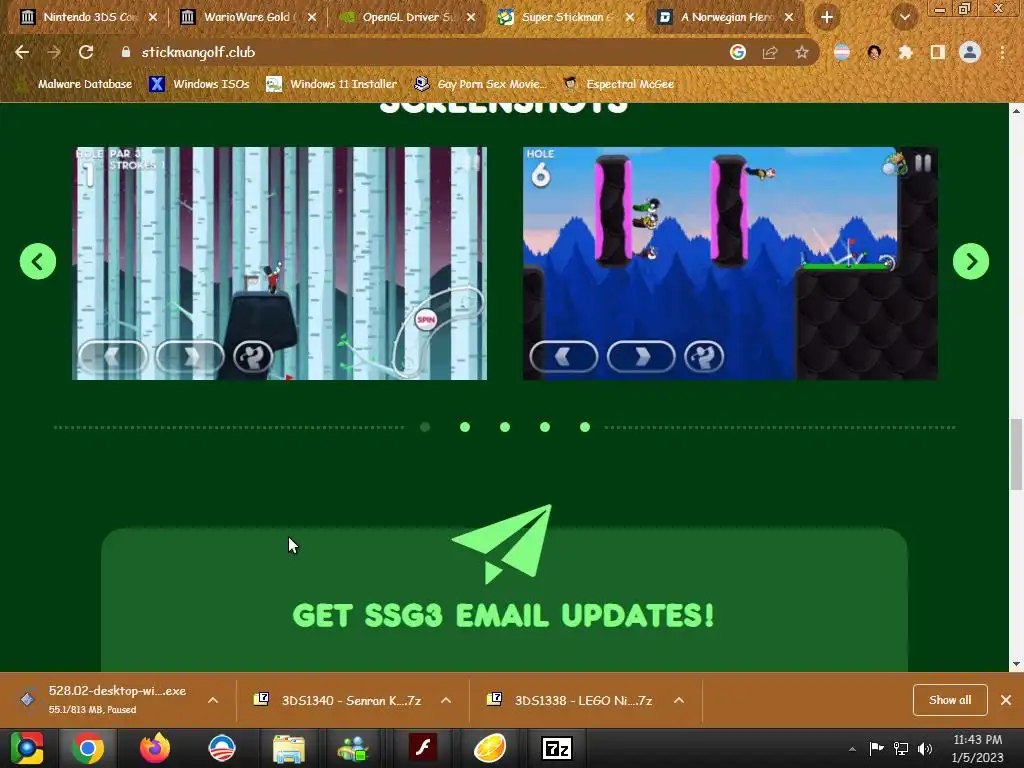
Task: Launch Firefox from the taskbar
Action: pyautogui.click(x=155, y=748)
